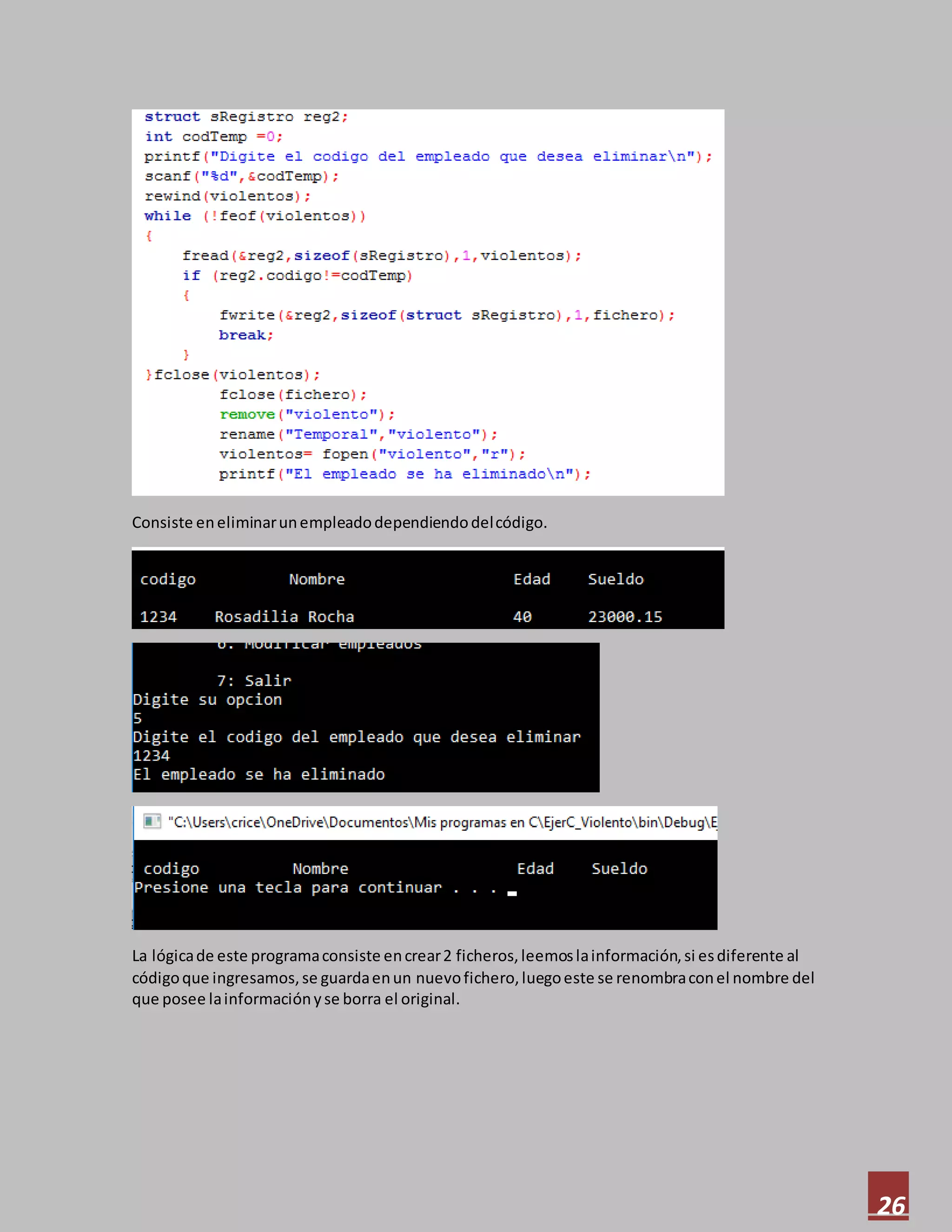Click 'Consiste en eliminar un empleado' sentence
The image size is (952, 1232).
pyautogui.click(x=339, y=523)
